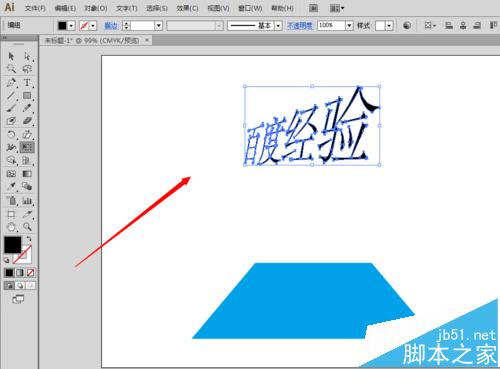Screen dimensions: 500x369
Task: Select the Type (T) tool
Action: point(27,82)
